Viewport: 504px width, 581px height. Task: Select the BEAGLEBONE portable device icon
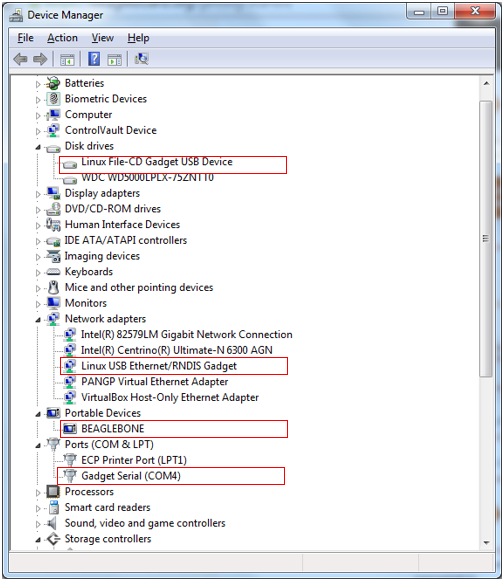[70, 429]
